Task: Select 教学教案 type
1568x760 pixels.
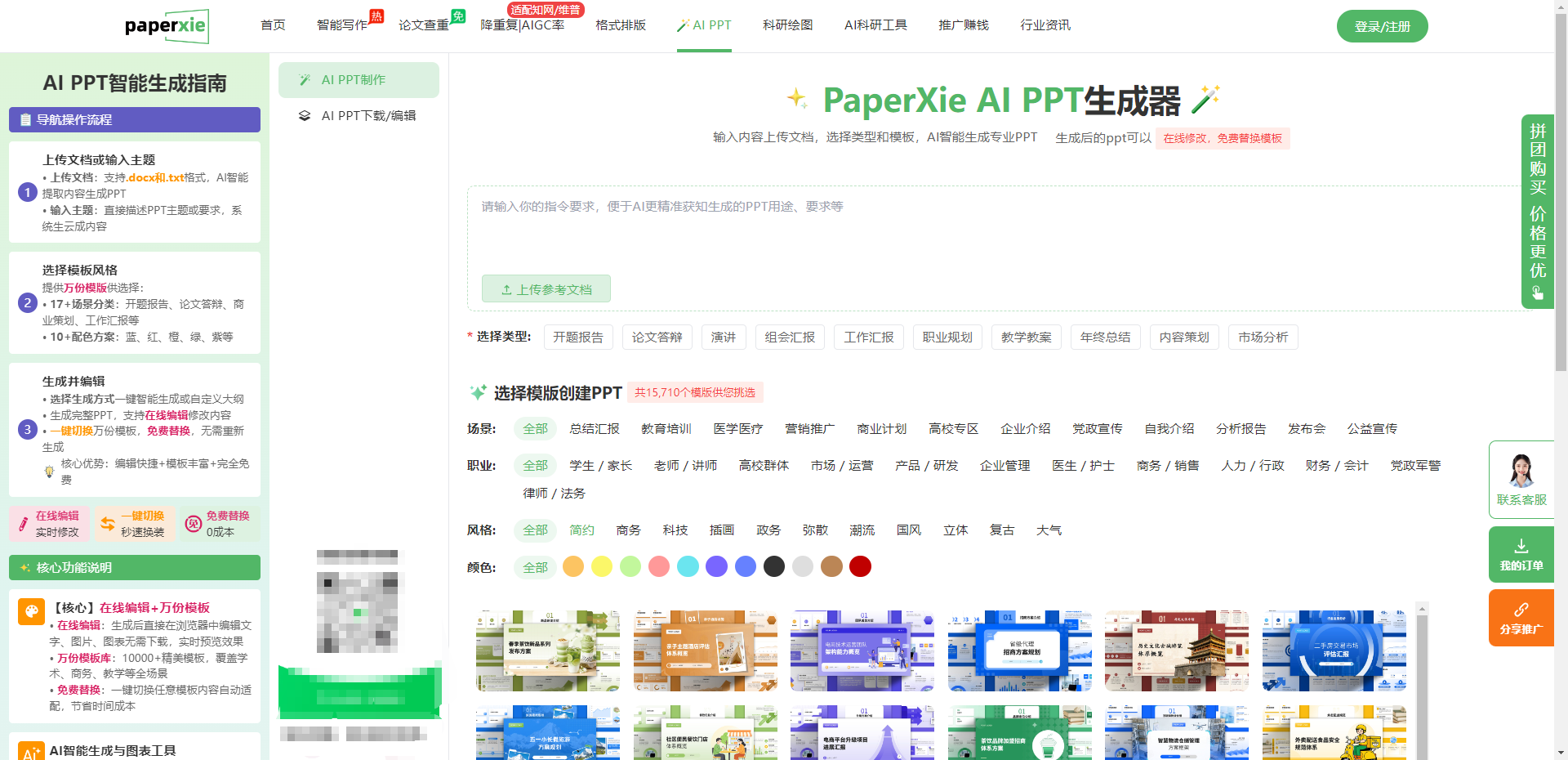Action: [1027, 338]
